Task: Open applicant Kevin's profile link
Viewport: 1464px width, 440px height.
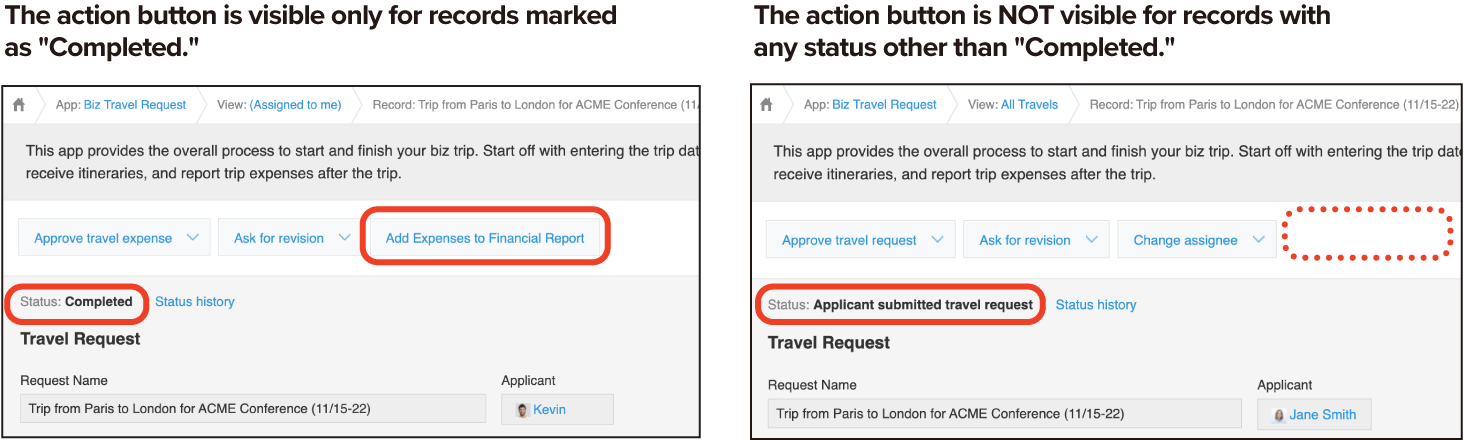Action: tap(549, 409)
